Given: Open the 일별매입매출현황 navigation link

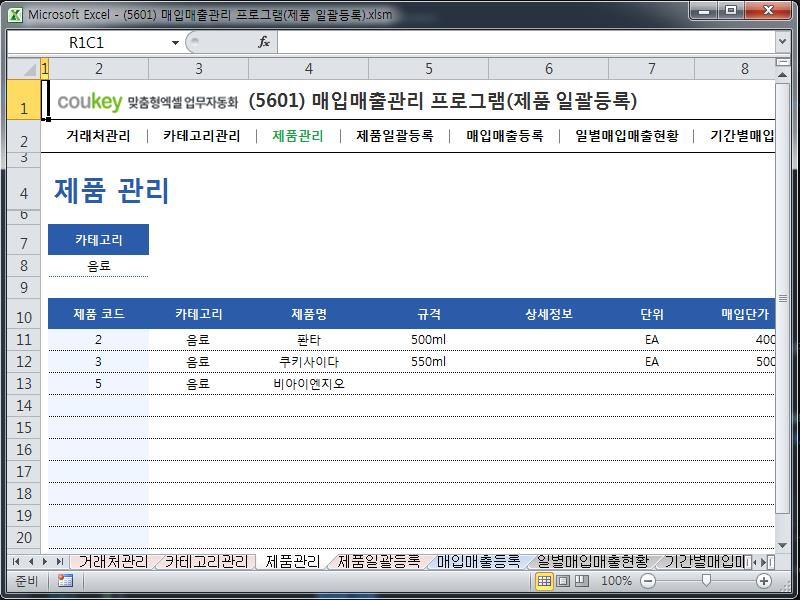Looking at the screenshot, I should click(x=627, y=136).
